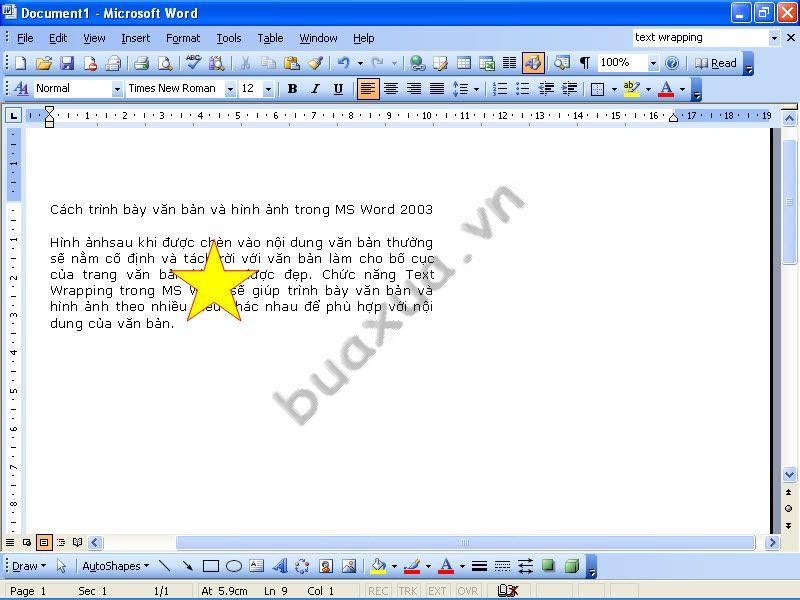The image size is (800, 600).
Task: Set Justify paragraph alignment
Action: coord(437,89)
